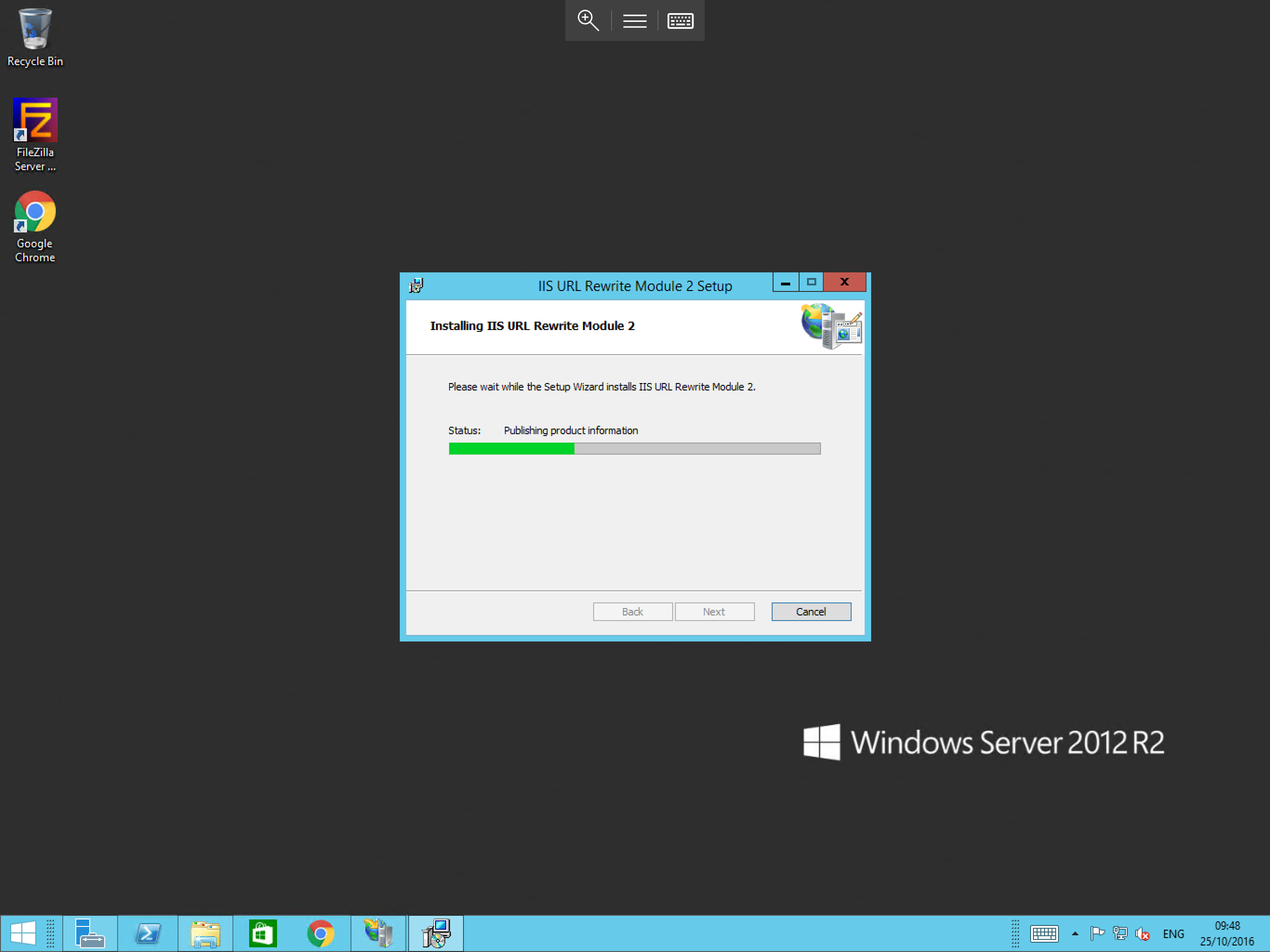The image size is (1270, 952).
Task: Minimize the IIS URL Rewrite Setup window
Action: pyautogui.click(x=786, y=282)
